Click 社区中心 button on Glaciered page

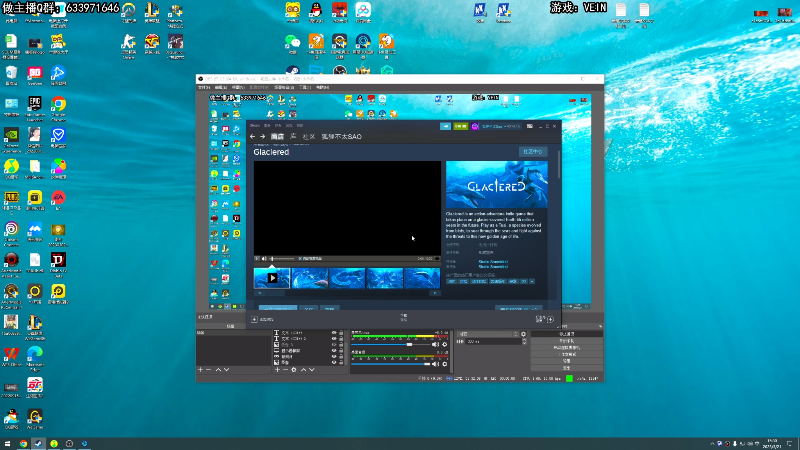tap(533, 152)
